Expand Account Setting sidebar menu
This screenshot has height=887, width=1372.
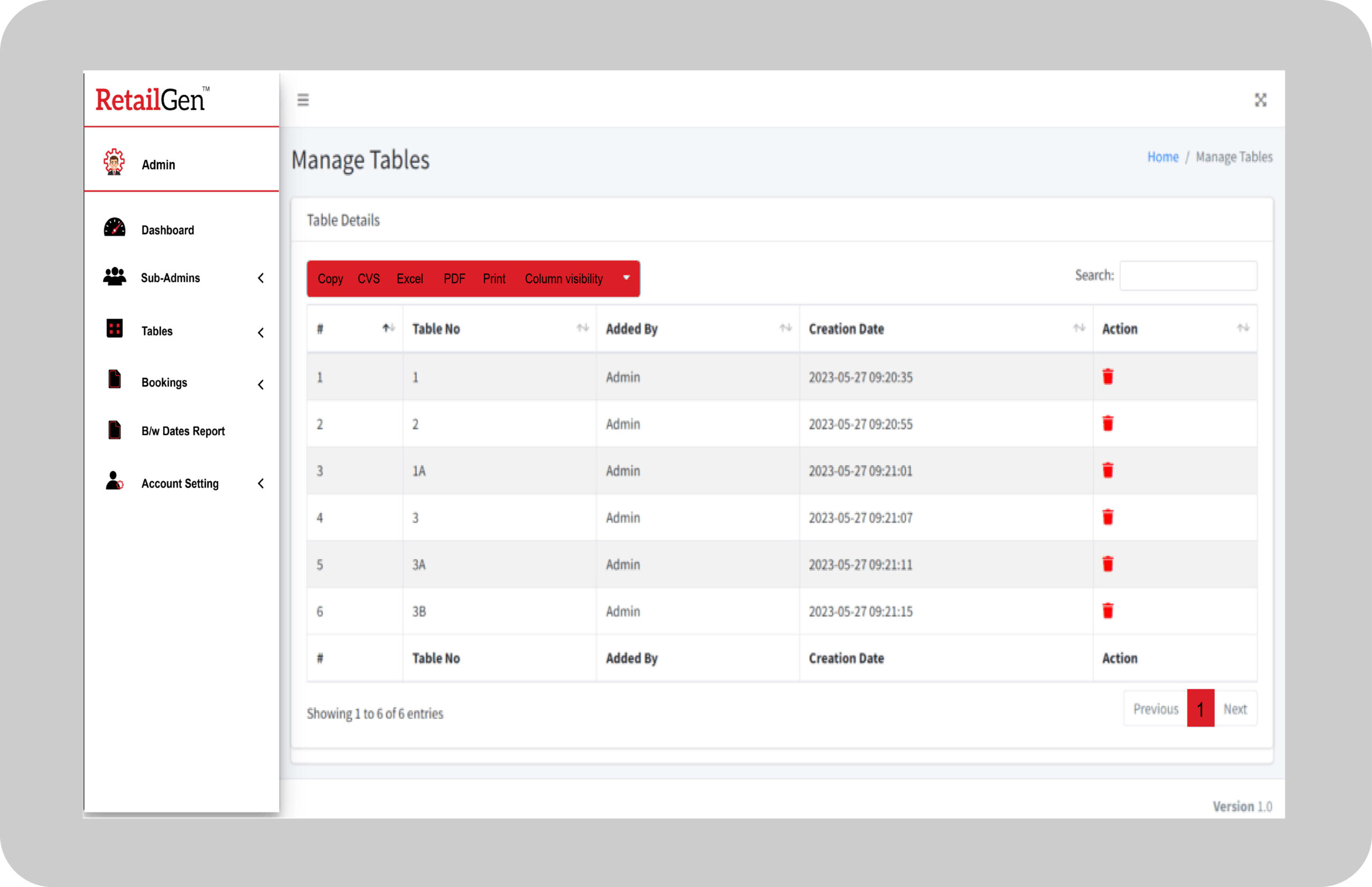click(x=181, y=484)
